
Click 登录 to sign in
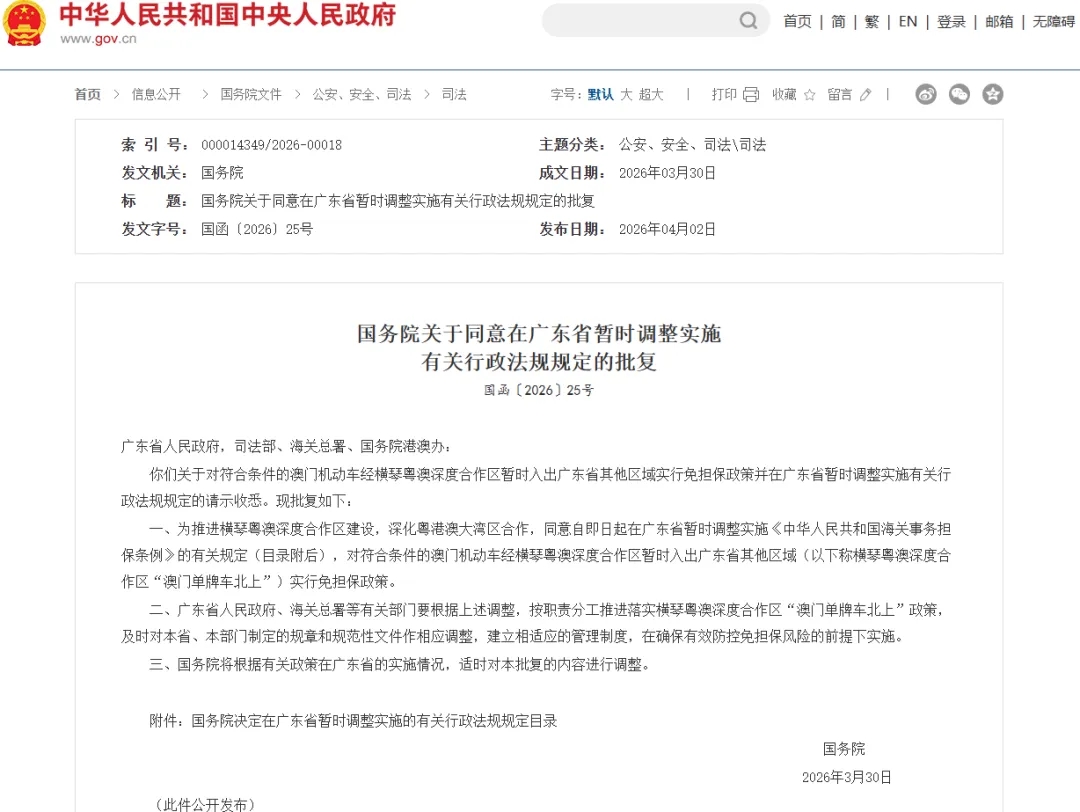[951, 22]
